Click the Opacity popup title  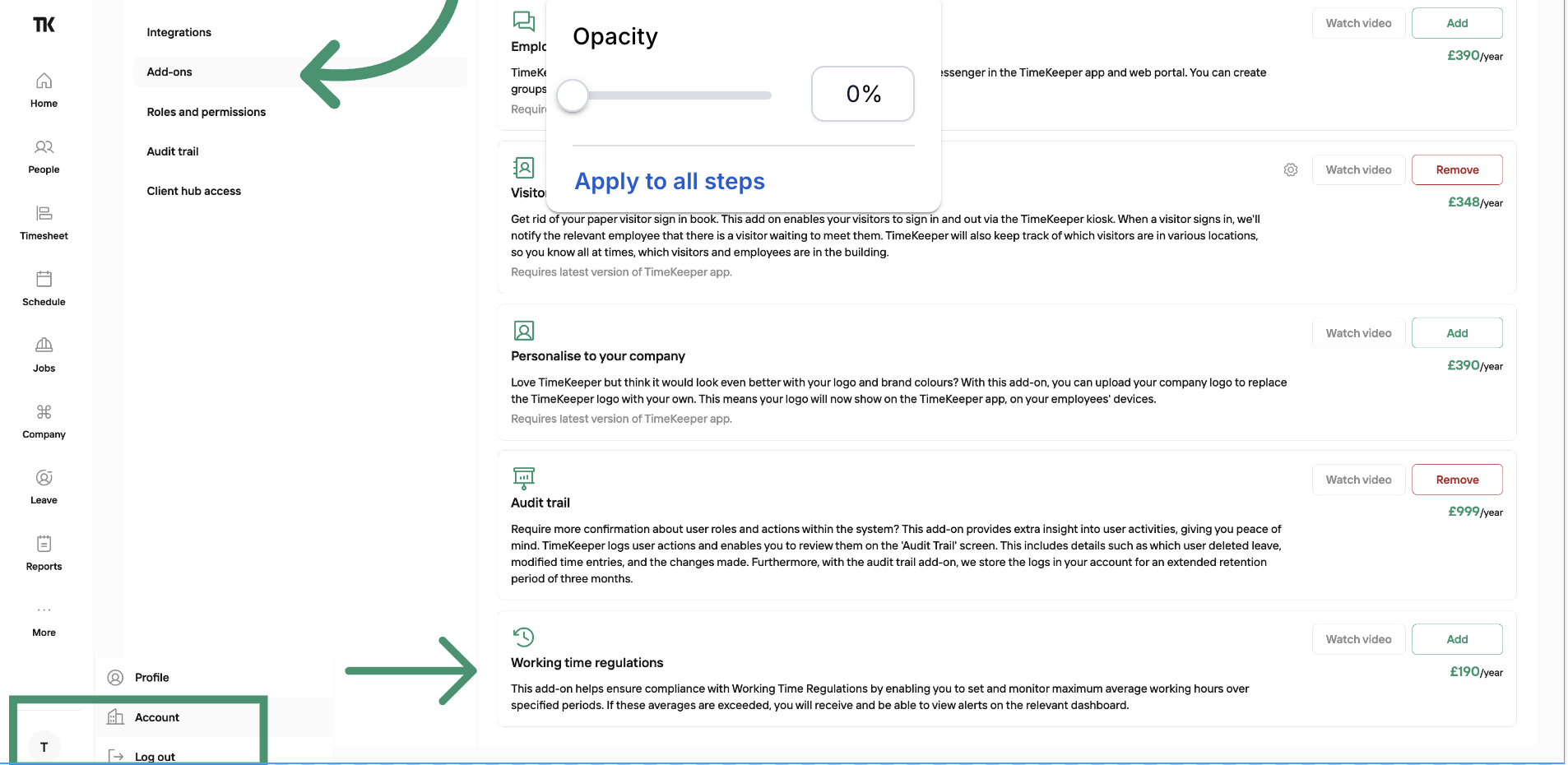tap(615, 37)
